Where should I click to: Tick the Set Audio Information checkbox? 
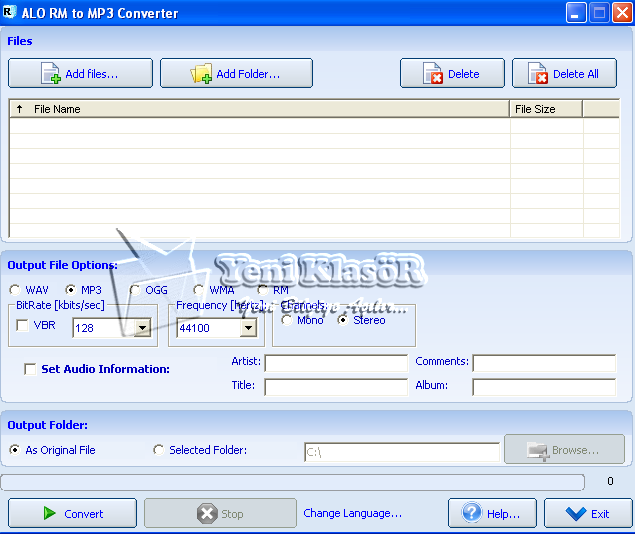click(30, 369)
